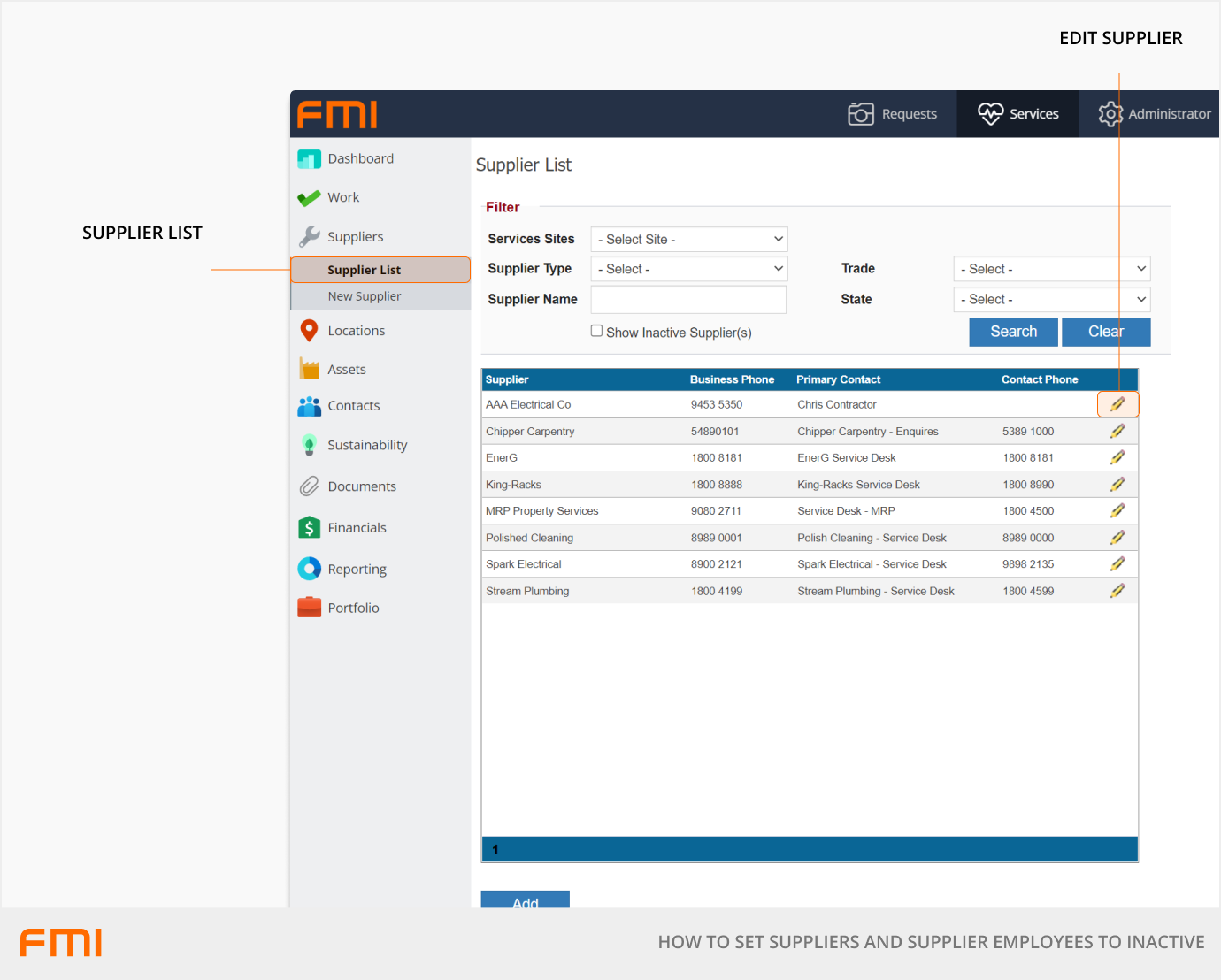Switch to the Services tab
This screenshot has height=980, width=1221.
tap(1017, 114)
